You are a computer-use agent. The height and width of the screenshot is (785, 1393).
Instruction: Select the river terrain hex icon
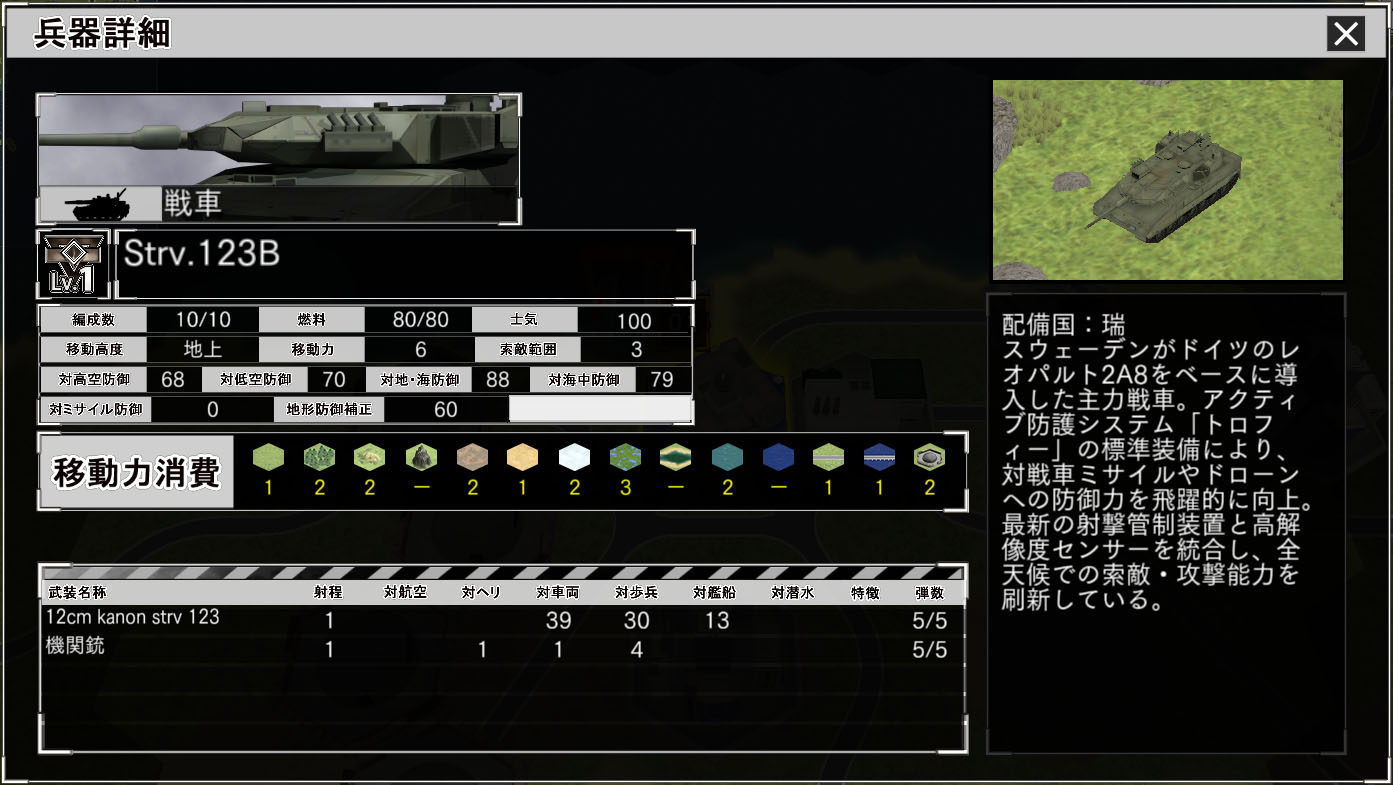(676, 457)
